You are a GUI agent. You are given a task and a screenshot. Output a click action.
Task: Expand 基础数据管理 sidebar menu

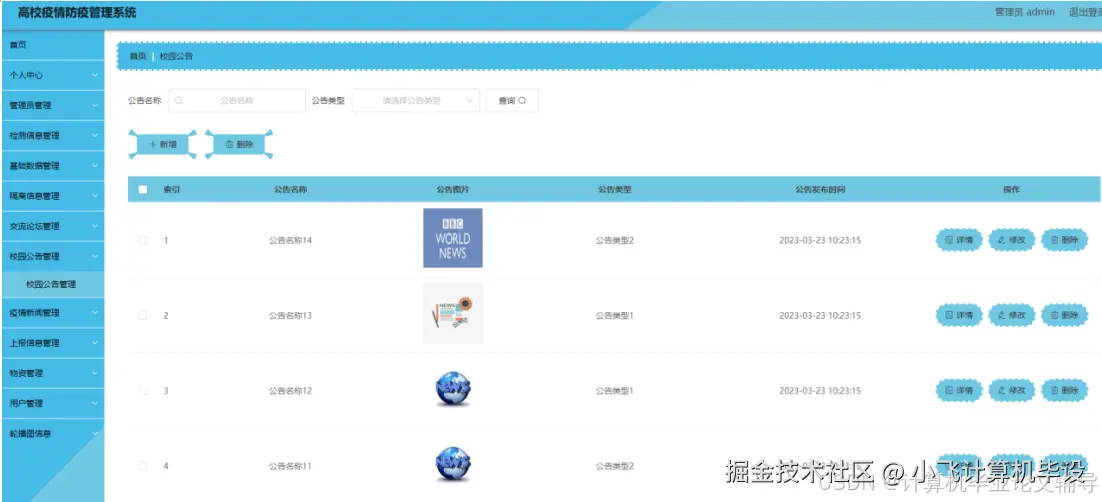click(x=53, y=166)
